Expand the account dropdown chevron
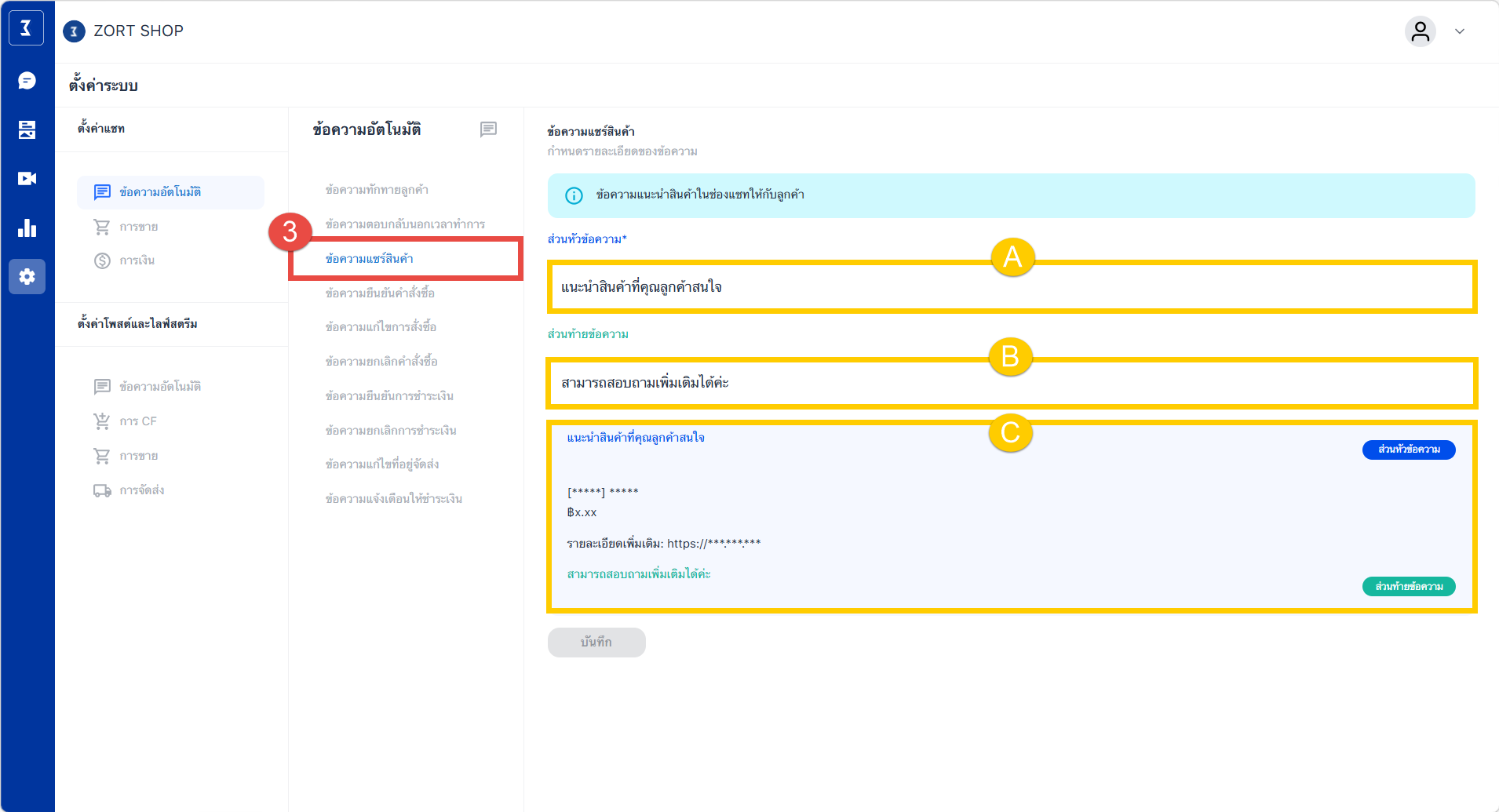Viewport: 1499px width, 812px height. (x=1460, y=31)
